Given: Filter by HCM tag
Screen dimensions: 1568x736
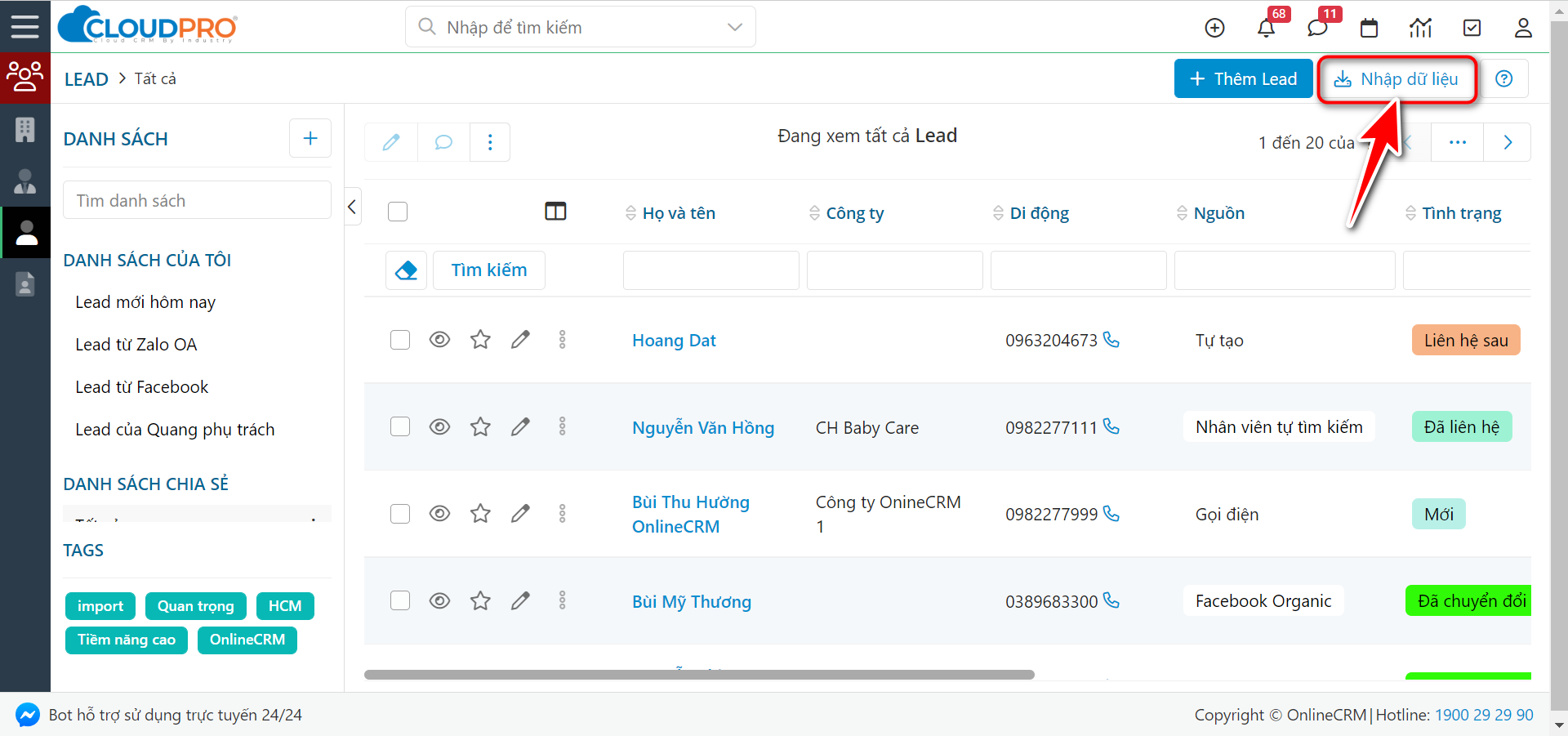Looking at the screenshot, I should point(285,606).
